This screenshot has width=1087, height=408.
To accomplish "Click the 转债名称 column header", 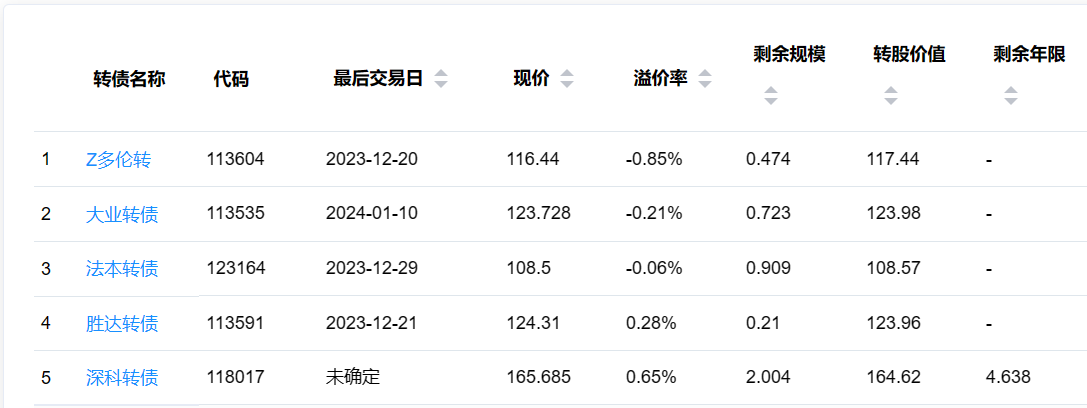I will point(129,79).
